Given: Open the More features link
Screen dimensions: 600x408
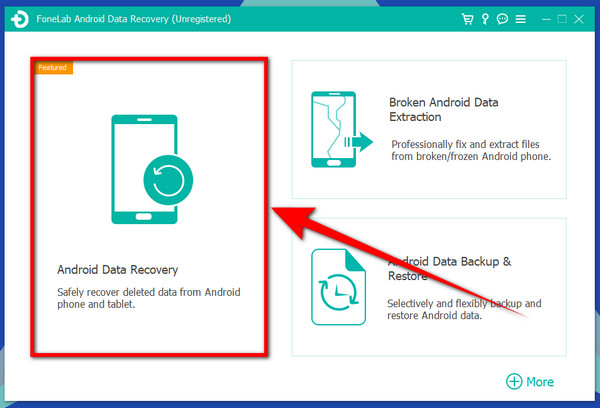Looking at the screenshot, I should pyautogui.click(x=540, y=382).
